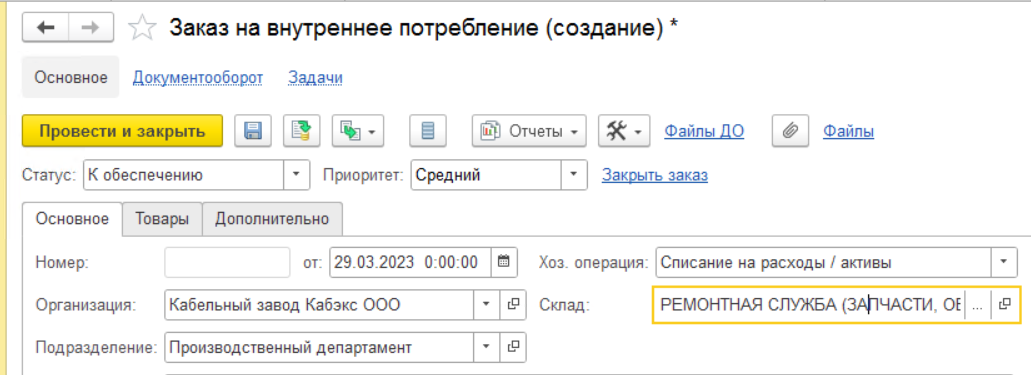Expand the Приоритет dropdown

tap(574, 175)
